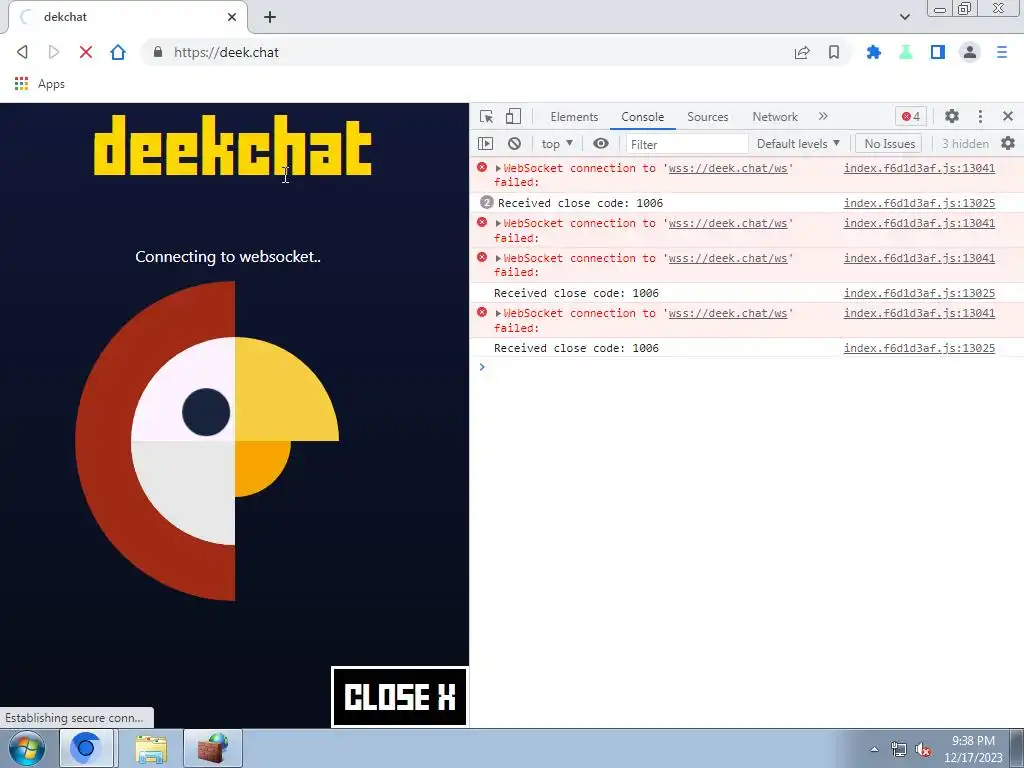Click the browser taskbar icon
Image resolution: width=1024 pixels, height=768 pixels.
[x=87, y=748]
